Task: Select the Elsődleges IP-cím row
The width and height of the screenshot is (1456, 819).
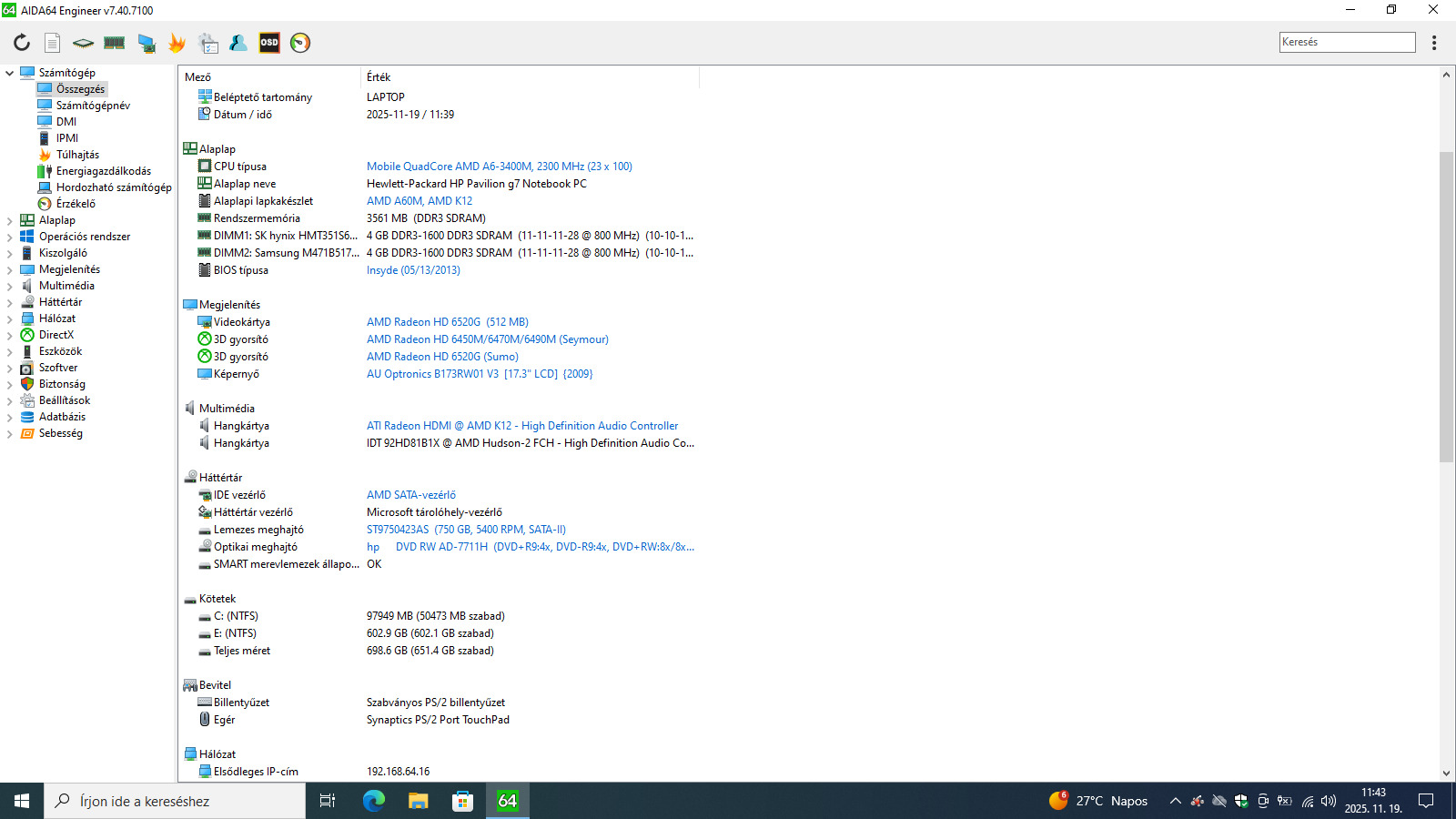Action: (x=440, y=772)
